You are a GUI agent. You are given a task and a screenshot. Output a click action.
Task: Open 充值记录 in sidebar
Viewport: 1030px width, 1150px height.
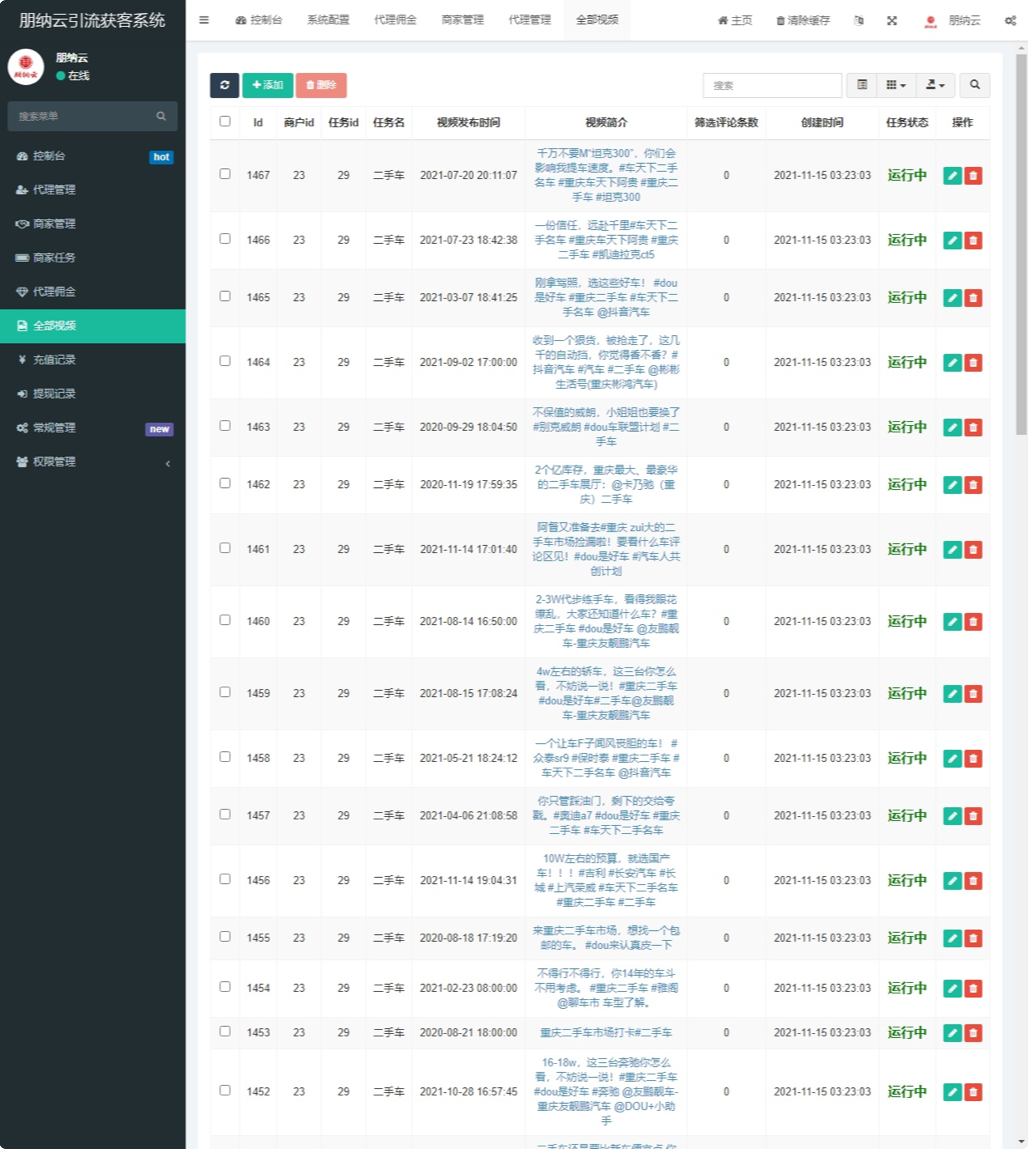point(93,359)
